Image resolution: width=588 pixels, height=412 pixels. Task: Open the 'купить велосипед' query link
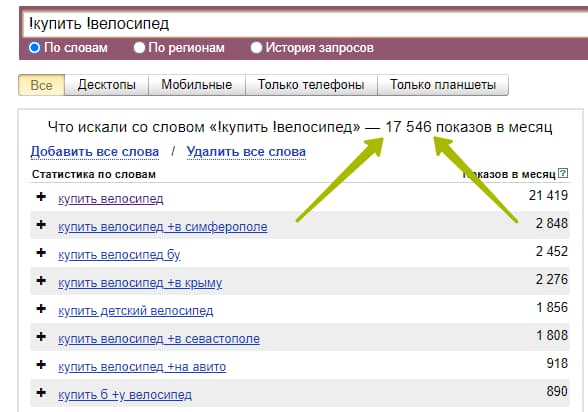point(111,199)
